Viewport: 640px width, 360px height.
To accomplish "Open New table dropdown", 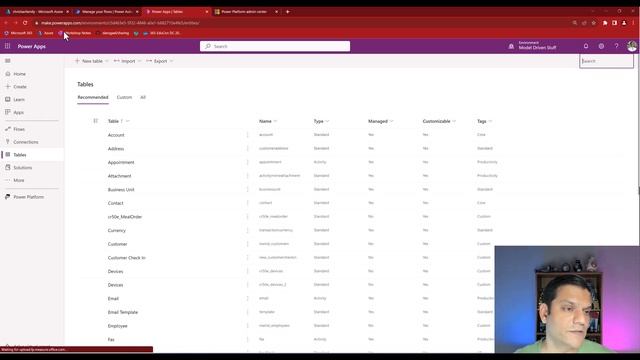I will [92, 61].
